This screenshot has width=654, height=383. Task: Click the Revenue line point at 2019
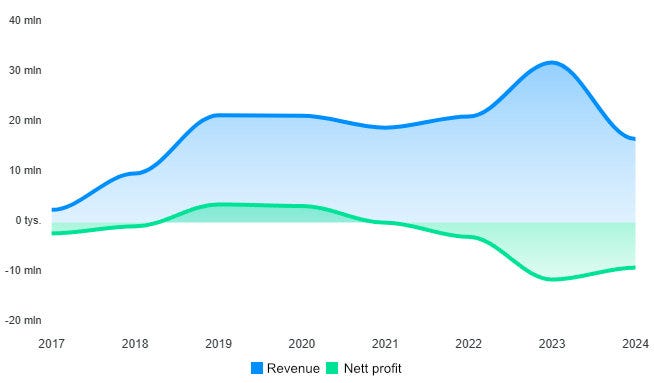(218, 115)
